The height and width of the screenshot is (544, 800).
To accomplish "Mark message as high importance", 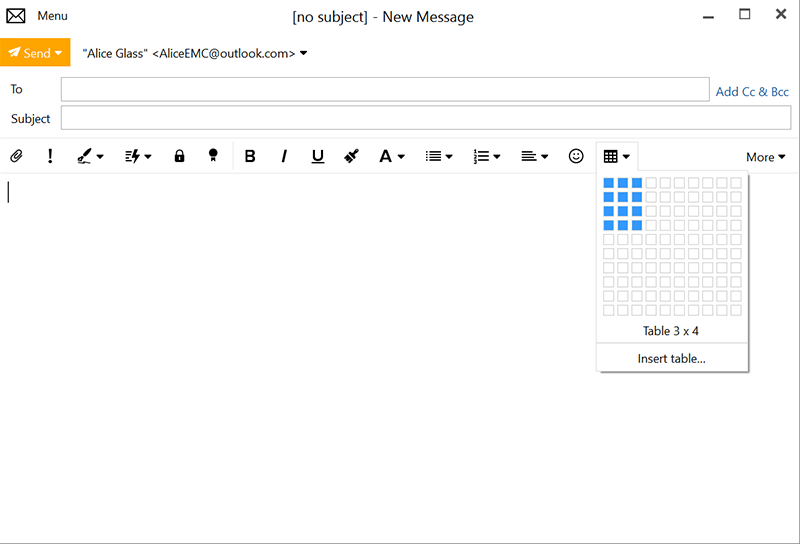I will tap(50, 156).
